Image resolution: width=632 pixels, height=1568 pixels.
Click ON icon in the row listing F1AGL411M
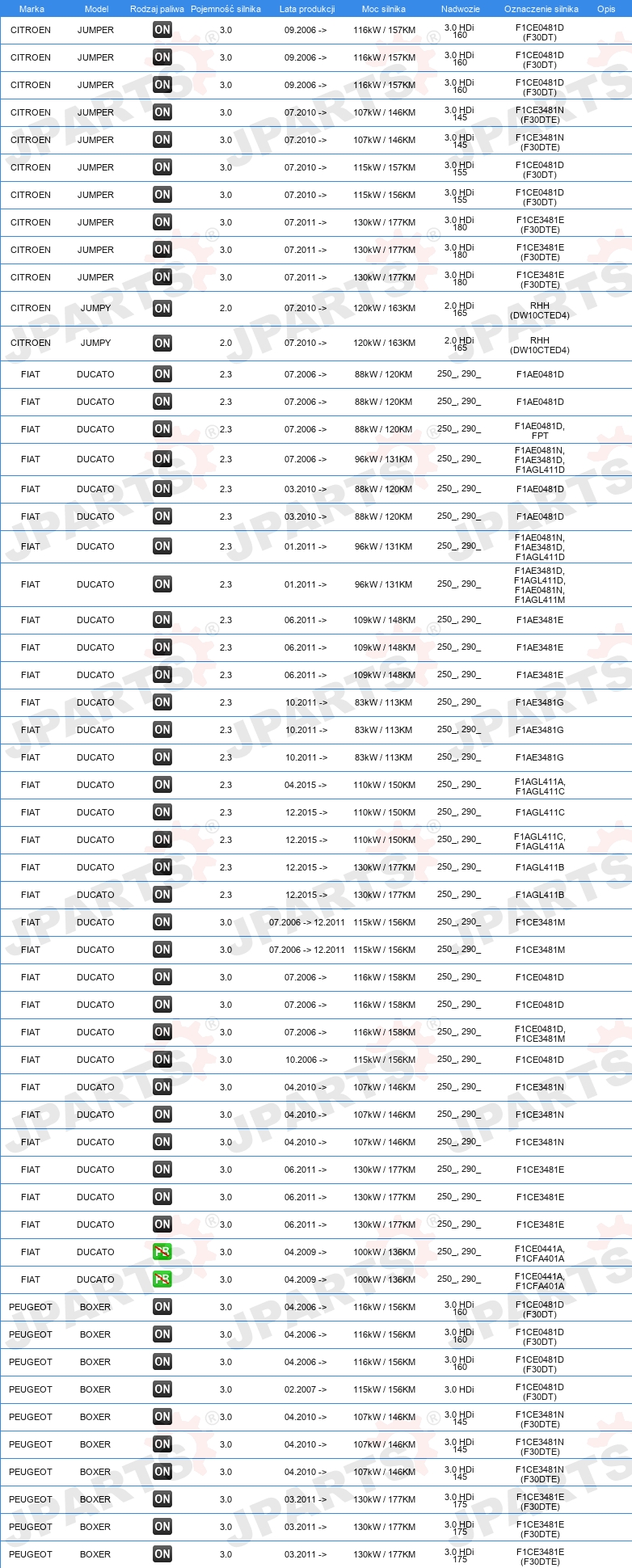162,584
